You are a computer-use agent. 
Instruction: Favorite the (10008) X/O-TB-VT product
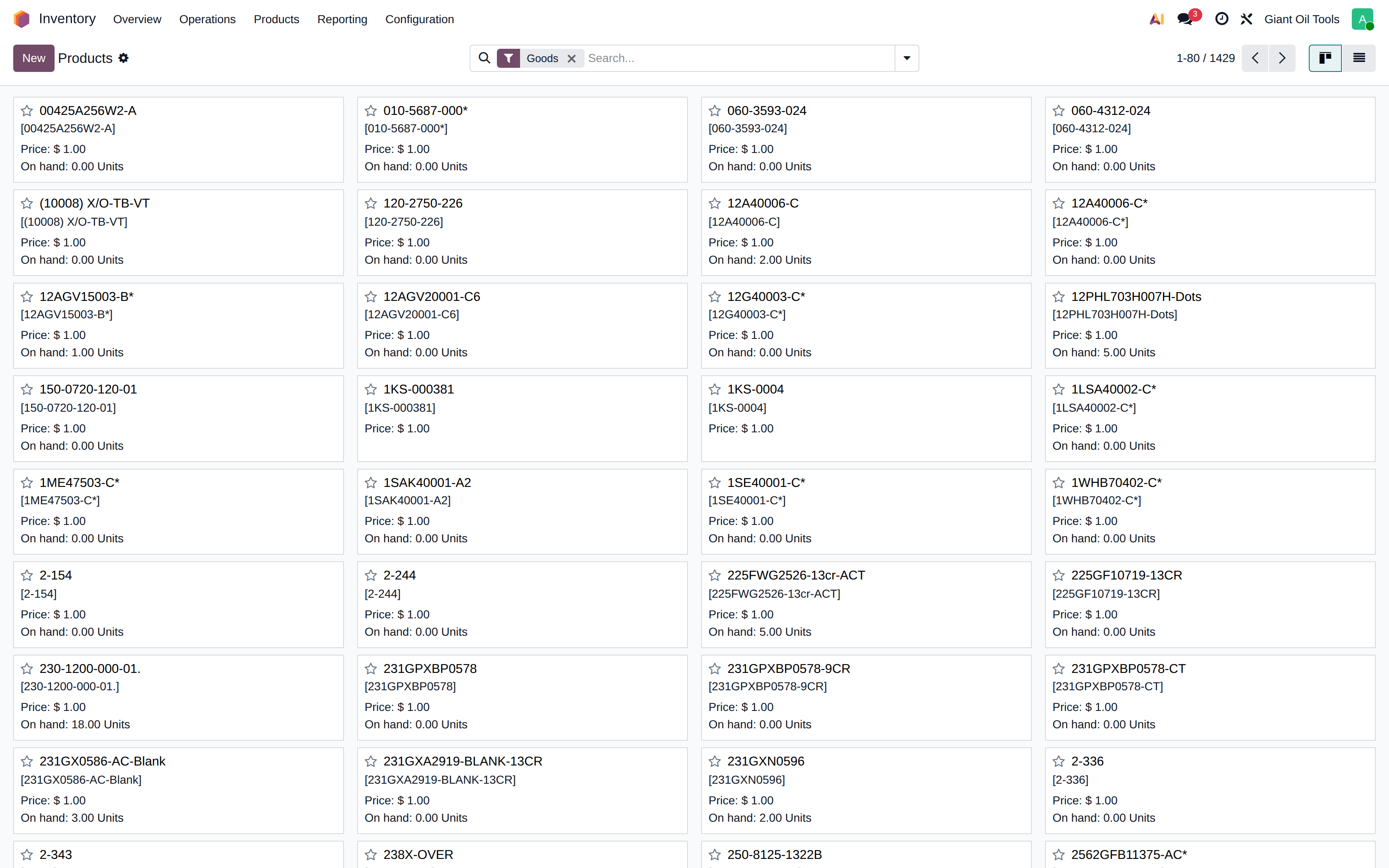(27, 204)
